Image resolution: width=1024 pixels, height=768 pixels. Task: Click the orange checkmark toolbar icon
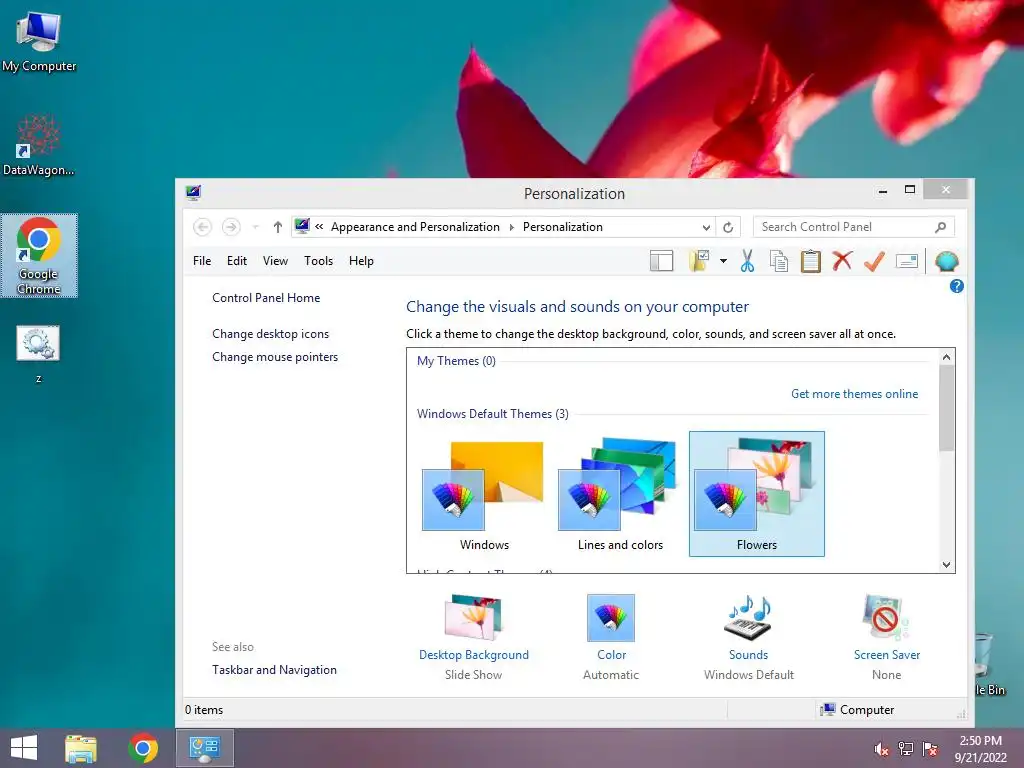[x=874, y=261]
